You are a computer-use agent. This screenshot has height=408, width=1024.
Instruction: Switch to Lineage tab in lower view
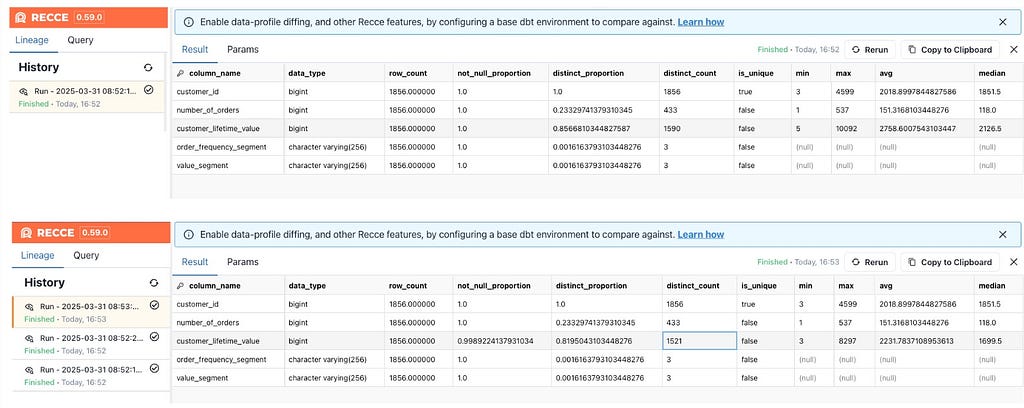[37, 255]
